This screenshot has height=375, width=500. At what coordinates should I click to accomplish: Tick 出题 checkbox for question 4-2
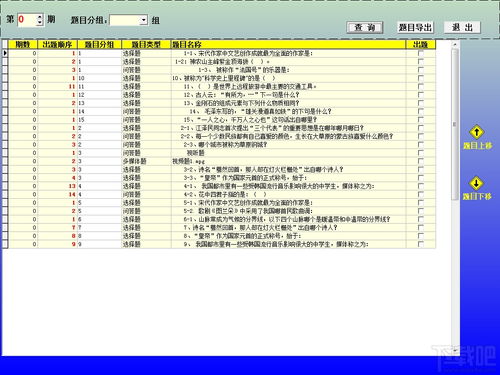421,194
